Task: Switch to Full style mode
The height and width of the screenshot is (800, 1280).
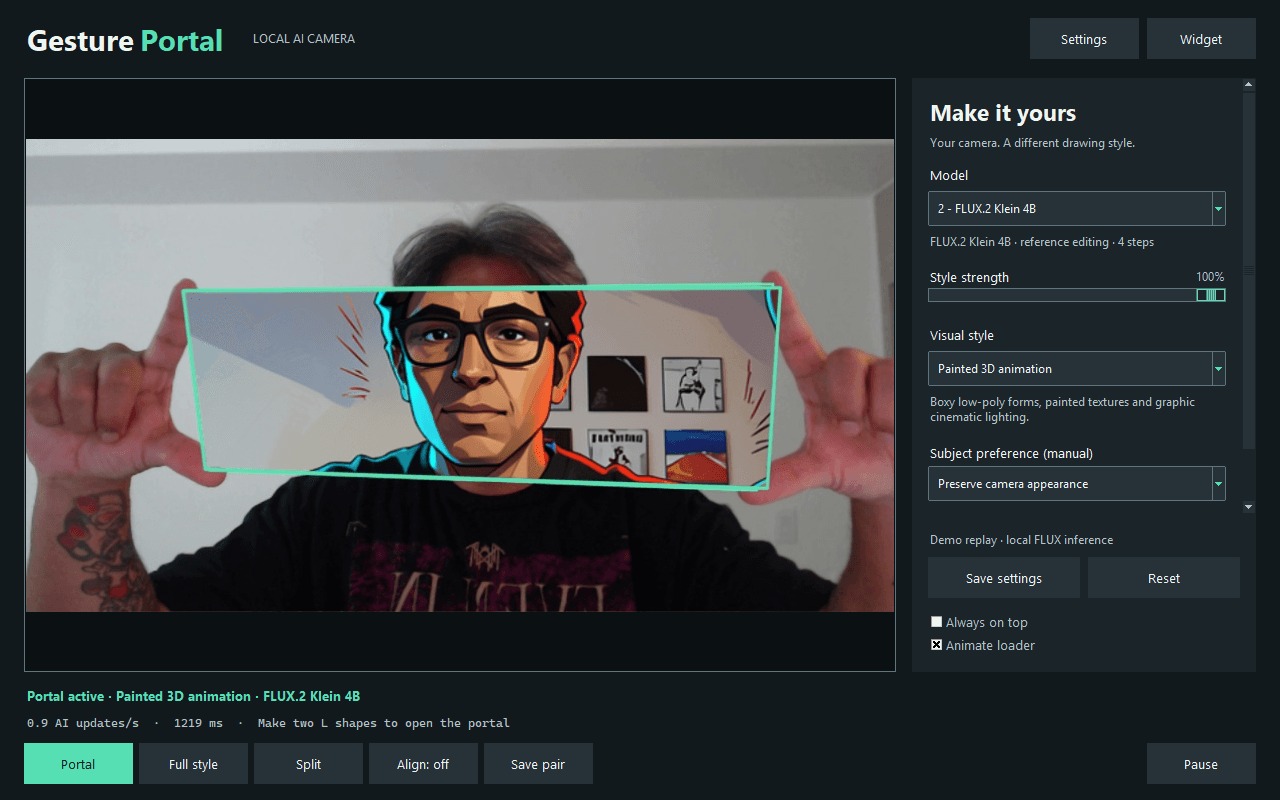Action: [193, 764]
